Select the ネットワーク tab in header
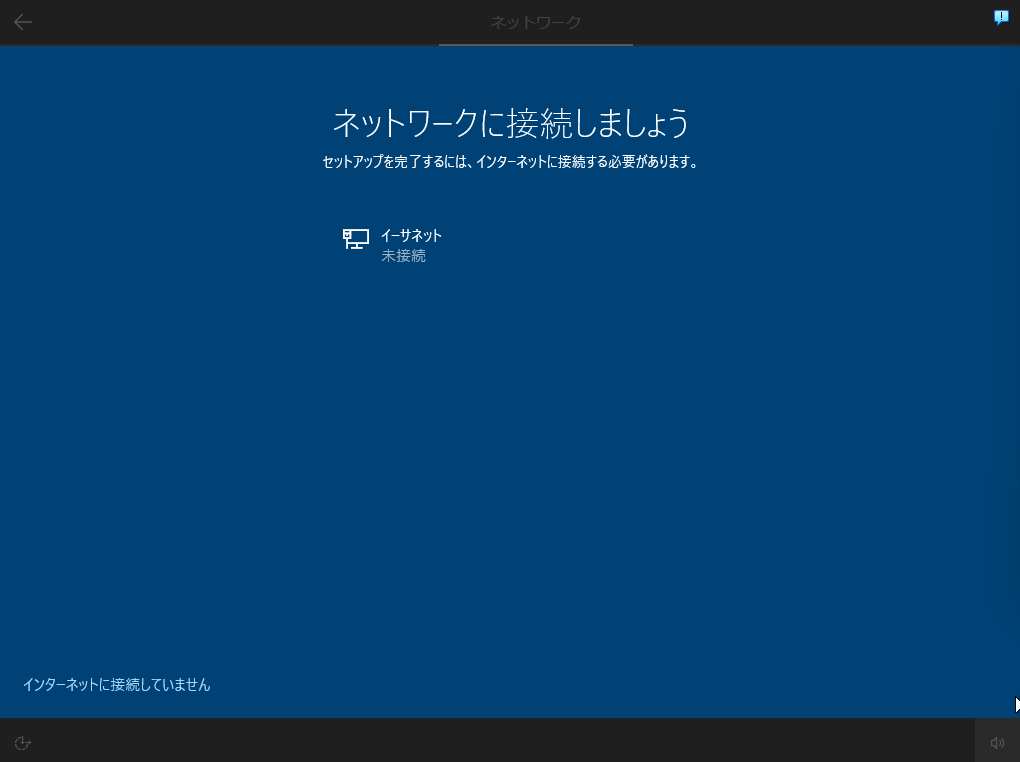The image size is (1020, 762). pyautogui.click(x=535, y=22)
